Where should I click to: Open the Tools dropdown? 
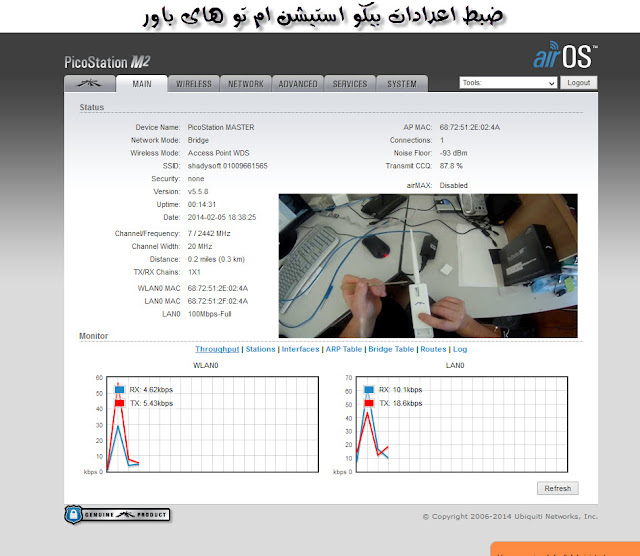coord(508,83)
